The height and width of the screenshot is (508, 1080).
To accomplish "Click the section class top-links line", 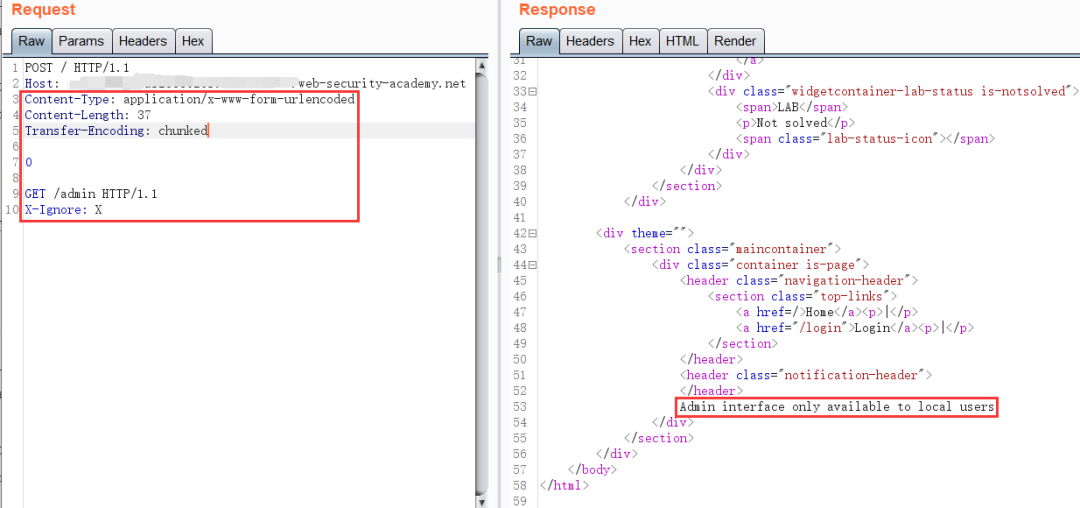I will coord(802,297).
